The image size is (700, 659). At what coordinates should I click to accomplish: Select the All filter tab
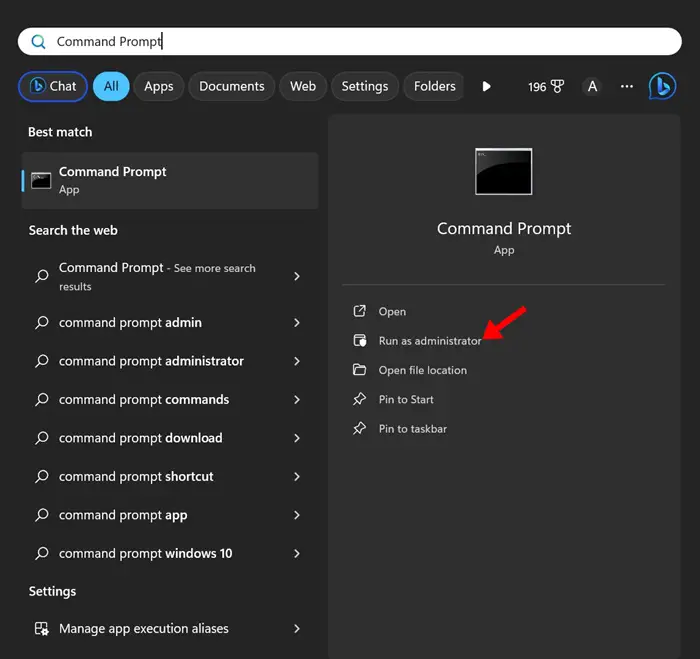(111, 86)
